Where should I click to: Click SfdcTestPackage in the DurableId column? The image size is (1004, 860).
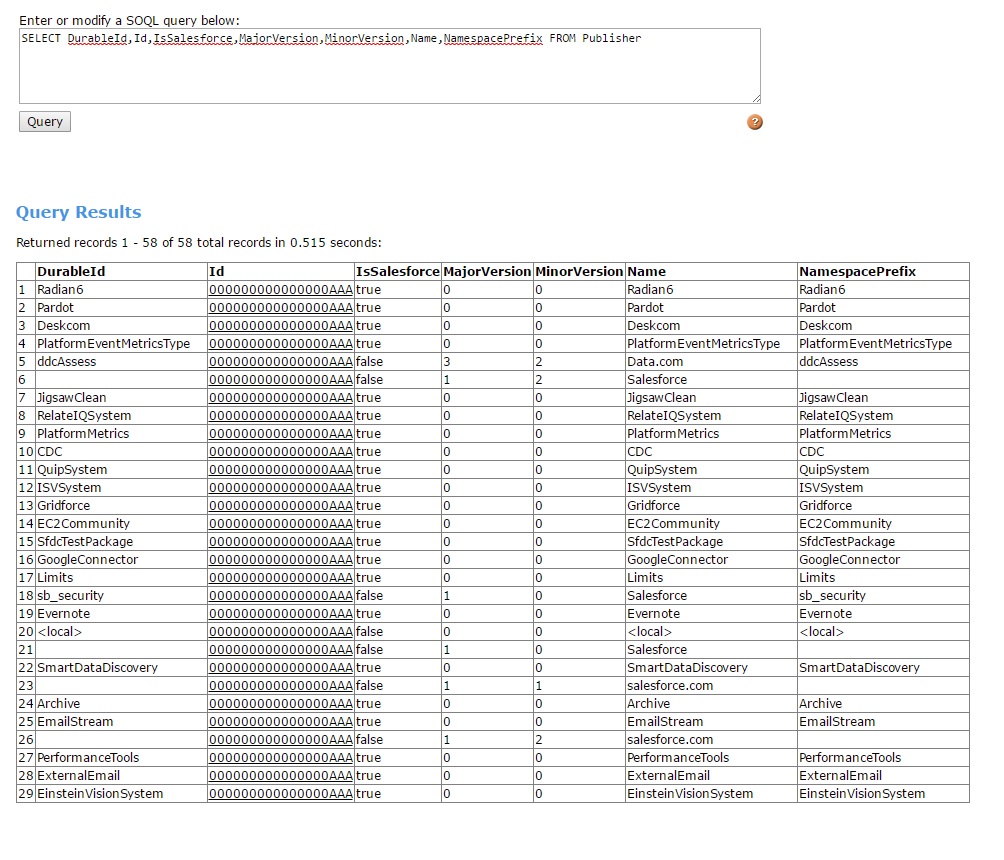85,541
